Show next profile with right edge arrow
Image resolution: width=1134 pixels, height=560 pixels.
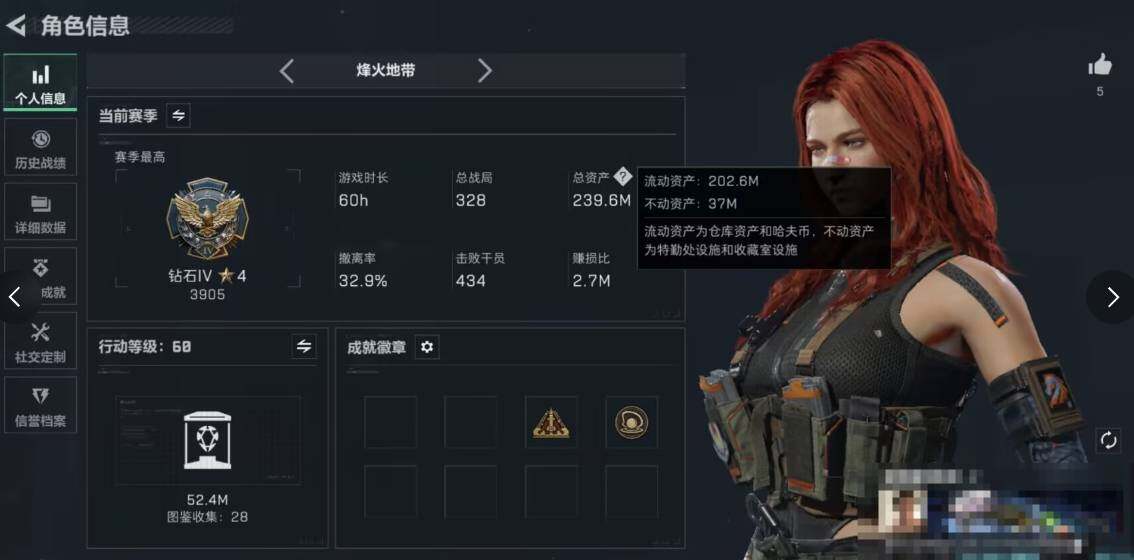(x=1112, y=297)
